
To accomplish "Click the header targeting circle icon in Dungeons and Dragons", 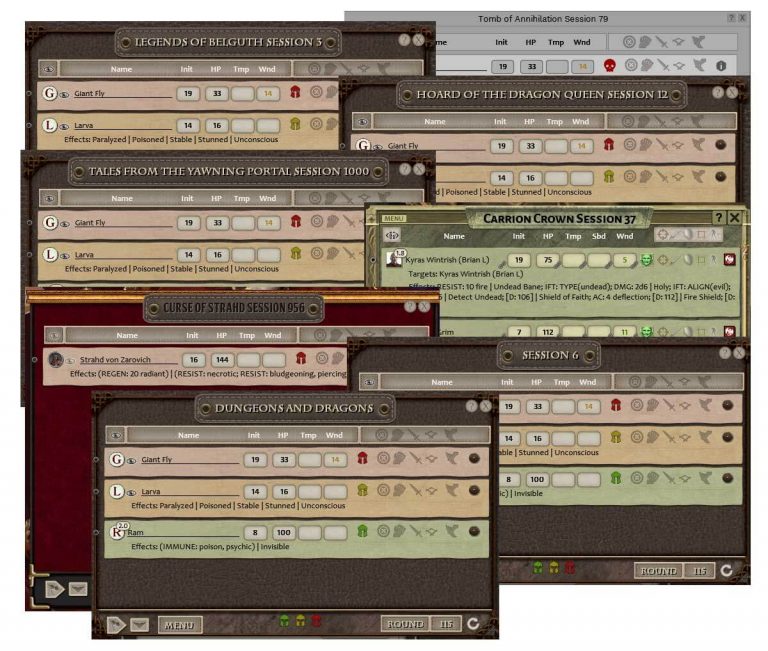I will [382, 435].
